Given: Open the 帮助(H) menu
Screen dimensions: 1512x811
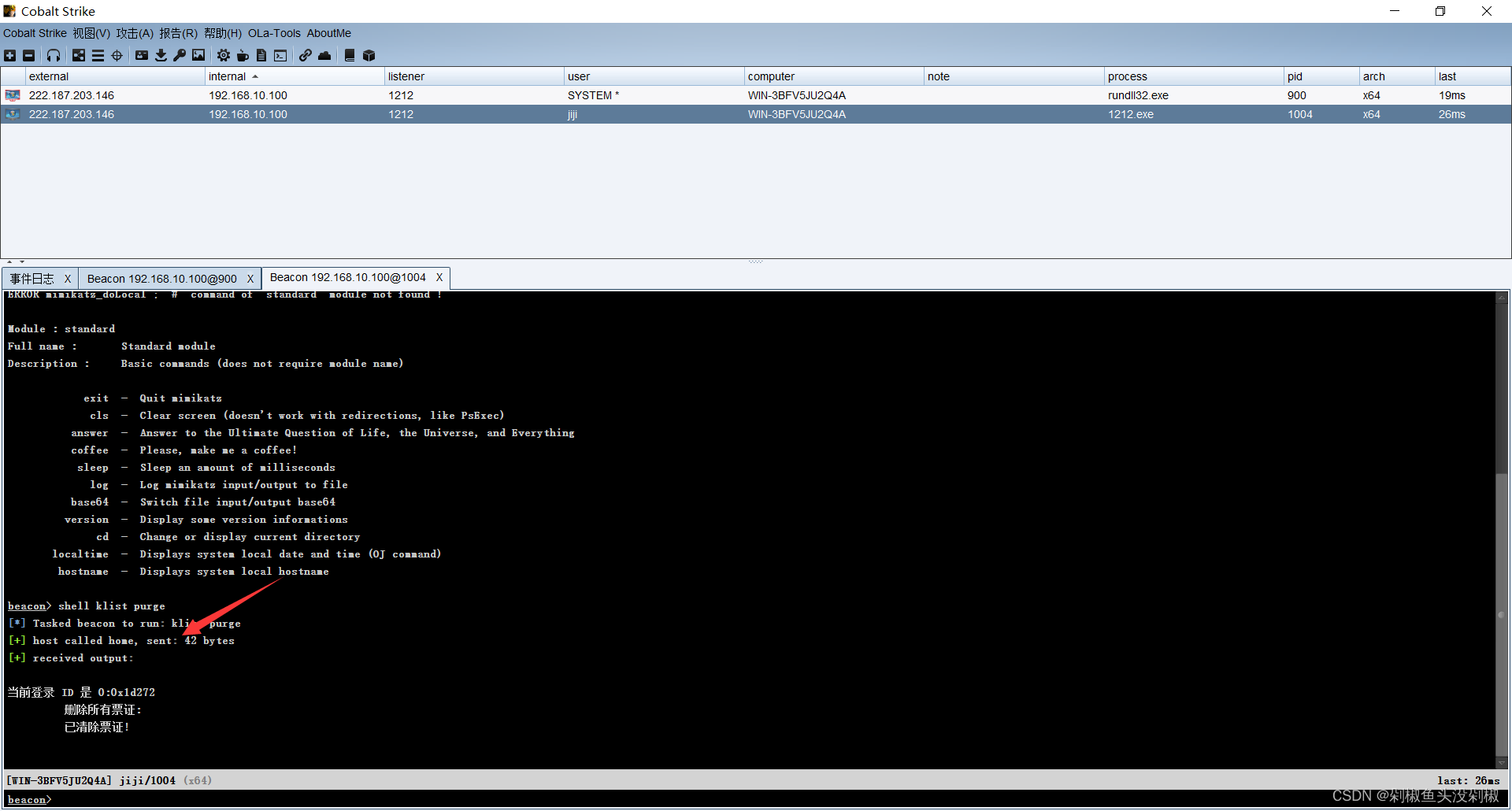Looking at the screenshot, I should pos(223,33).
